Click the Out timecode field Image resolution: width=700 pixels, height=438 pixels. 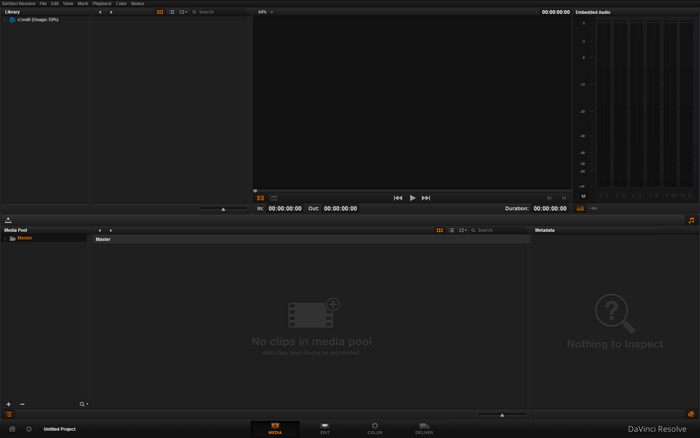(x=340, y=209)
